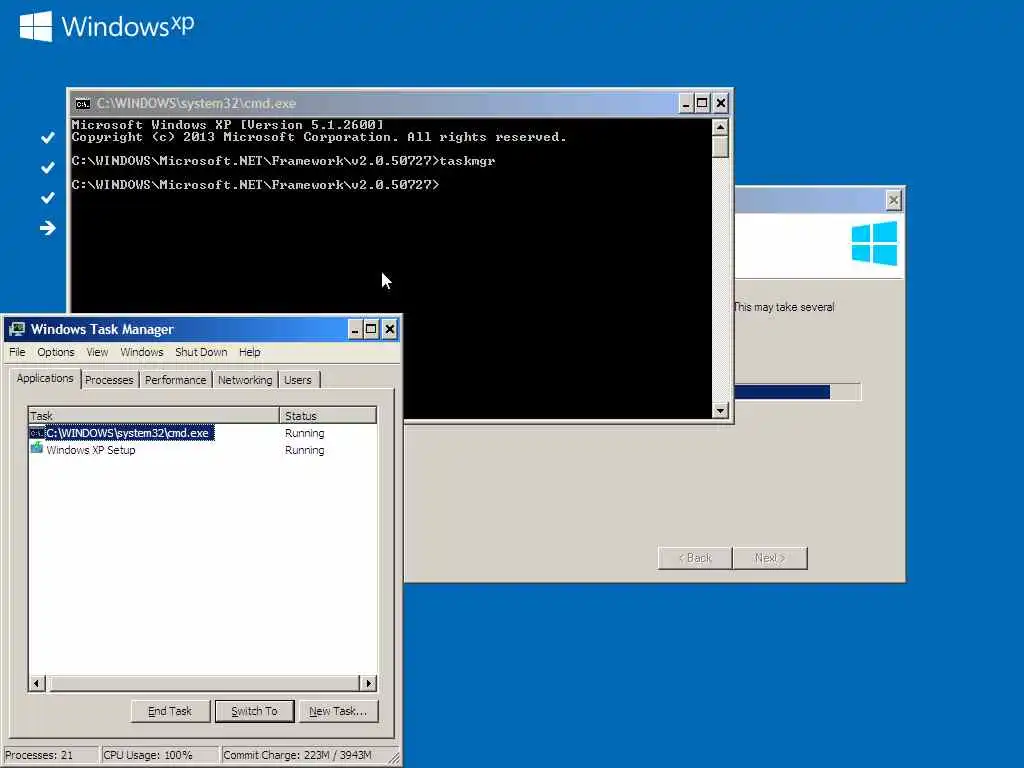
Task: Minimize the Windows Task Manager window
Action: (355, 329)
